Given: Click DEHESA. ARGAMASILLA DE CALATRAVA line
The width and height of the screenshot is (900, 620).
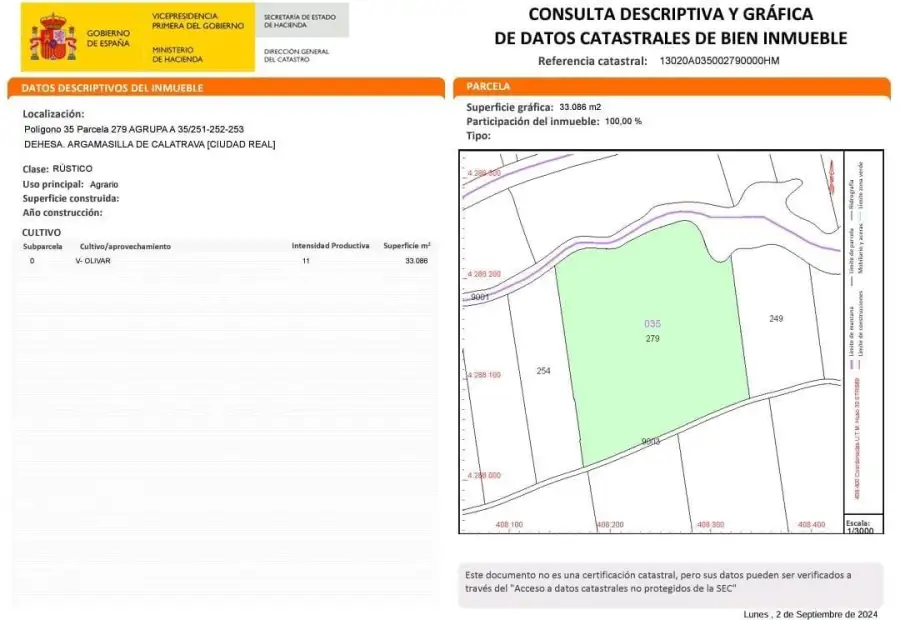Looking at the screenshot, I should pyautogui.click(x=150, y=144).
